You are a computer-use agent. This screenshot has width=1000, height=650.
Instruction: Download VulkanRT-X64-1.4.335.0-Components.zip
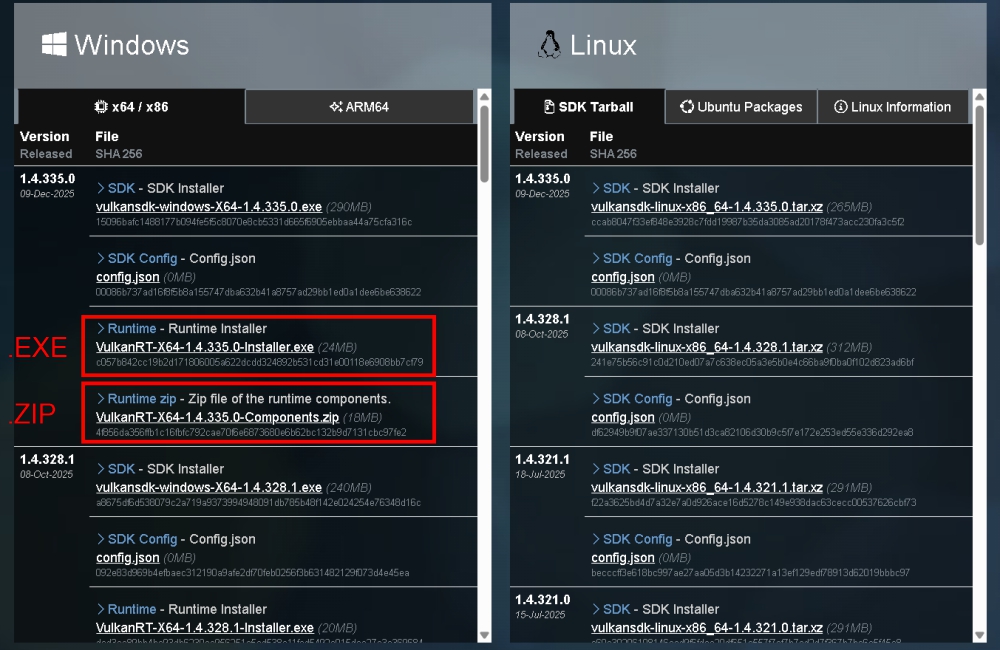coord(217,417)
